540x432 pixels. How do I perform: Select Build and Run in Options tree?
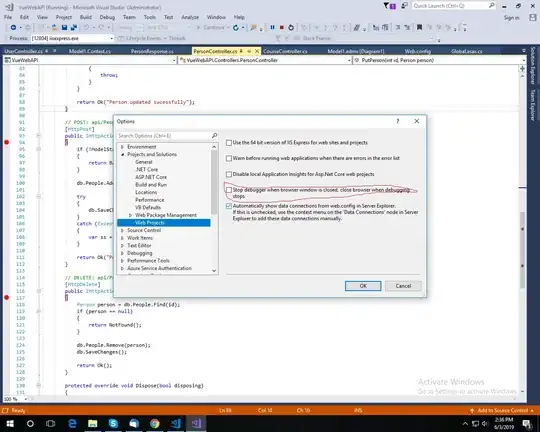coord(151,185)
